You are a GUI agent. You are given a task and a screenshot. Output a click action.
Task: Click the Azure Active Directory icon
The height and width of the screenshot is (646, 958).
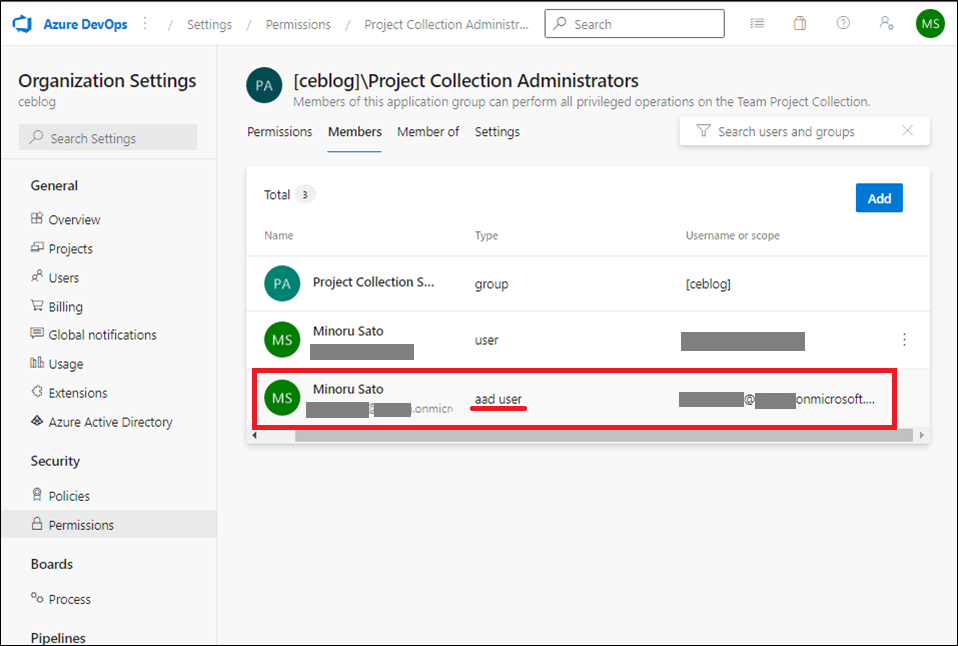tap(37, 420)
